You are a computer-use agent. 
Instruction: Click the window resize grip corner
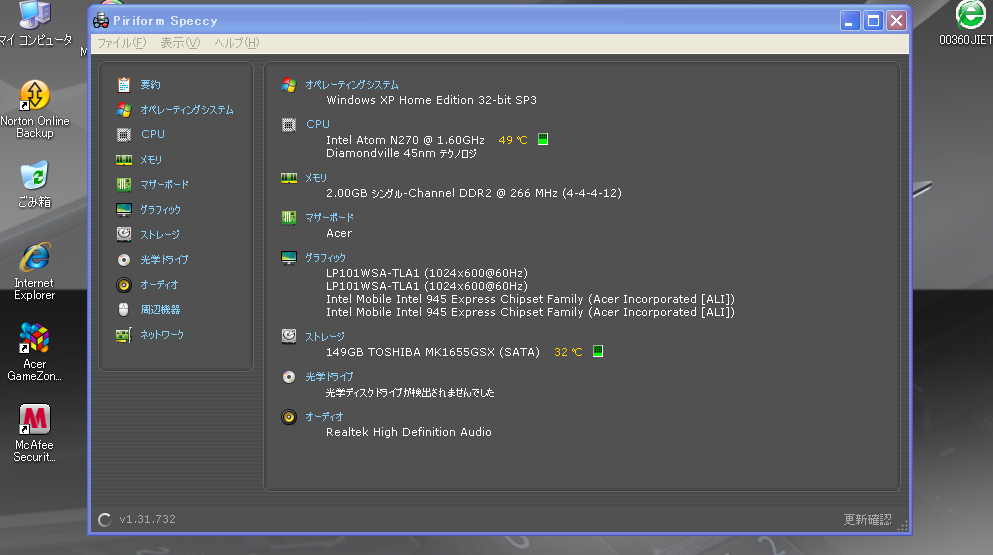(903, 525)
